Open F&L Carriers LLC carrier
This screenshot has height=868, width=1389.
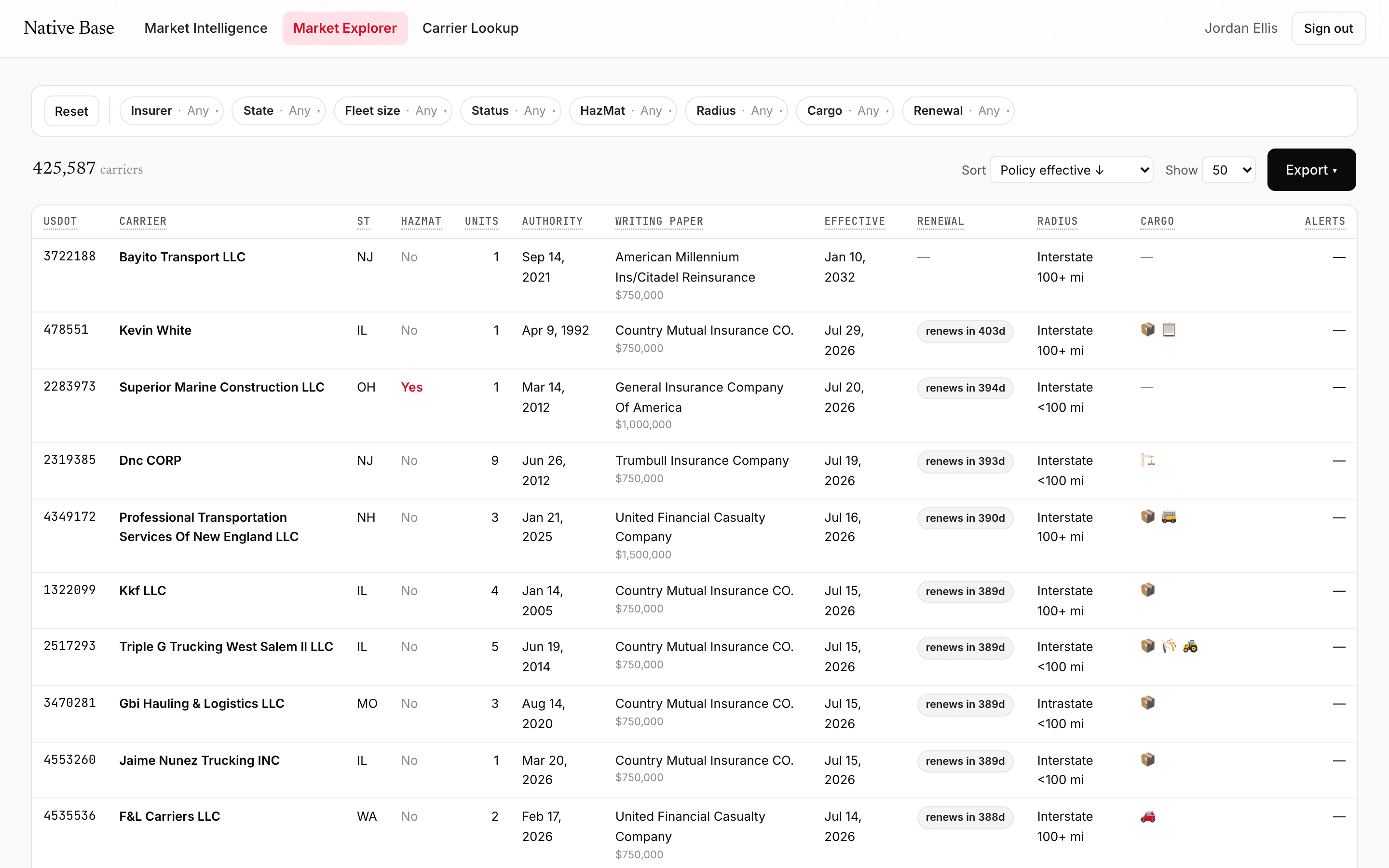(170, 816)
